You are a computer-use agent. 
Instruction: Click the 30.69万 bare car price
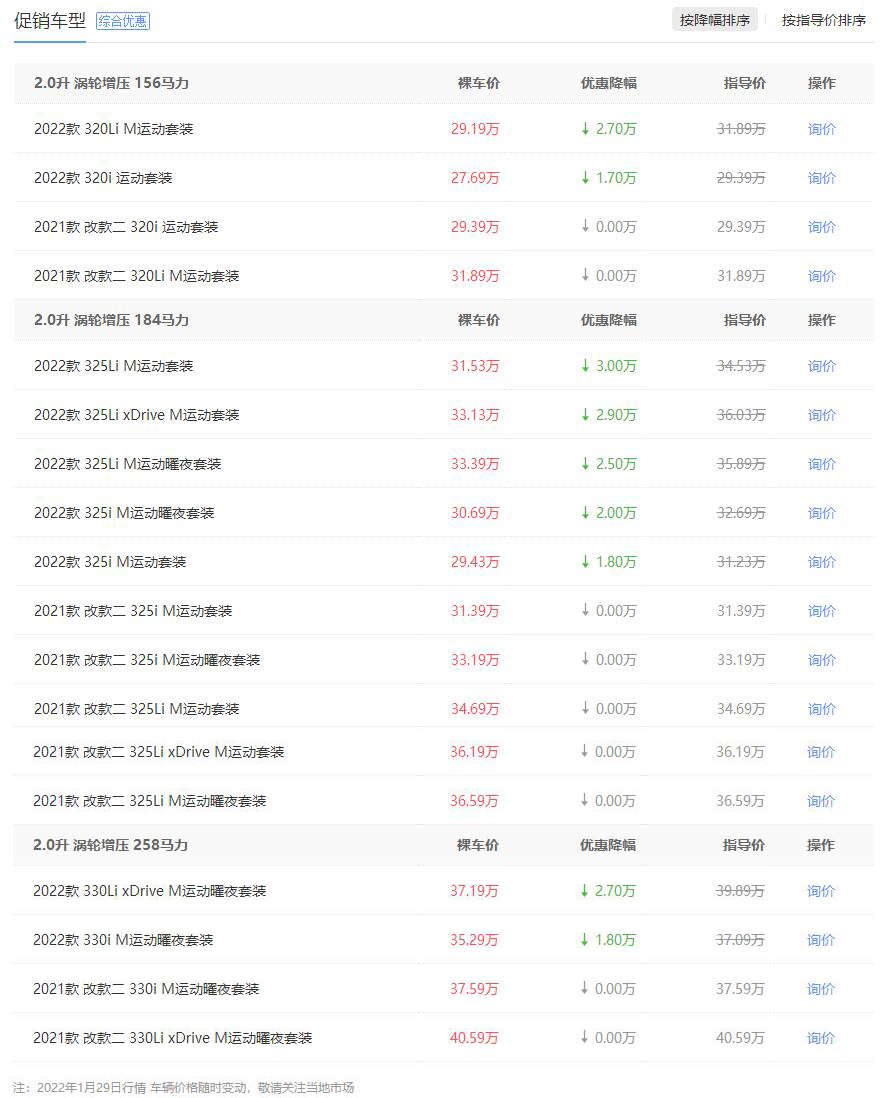tap(475, 513)
